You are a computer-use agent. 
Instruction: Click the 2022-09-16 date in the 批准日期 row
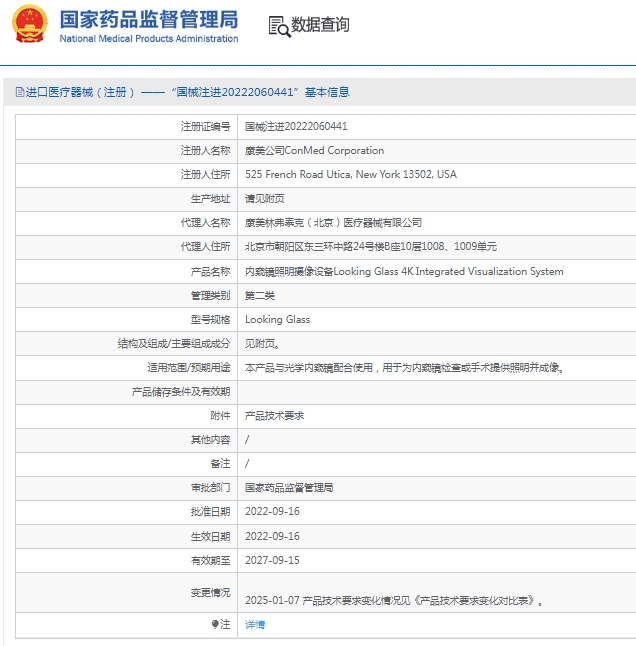pyautogui.click(x=272, y=511)
